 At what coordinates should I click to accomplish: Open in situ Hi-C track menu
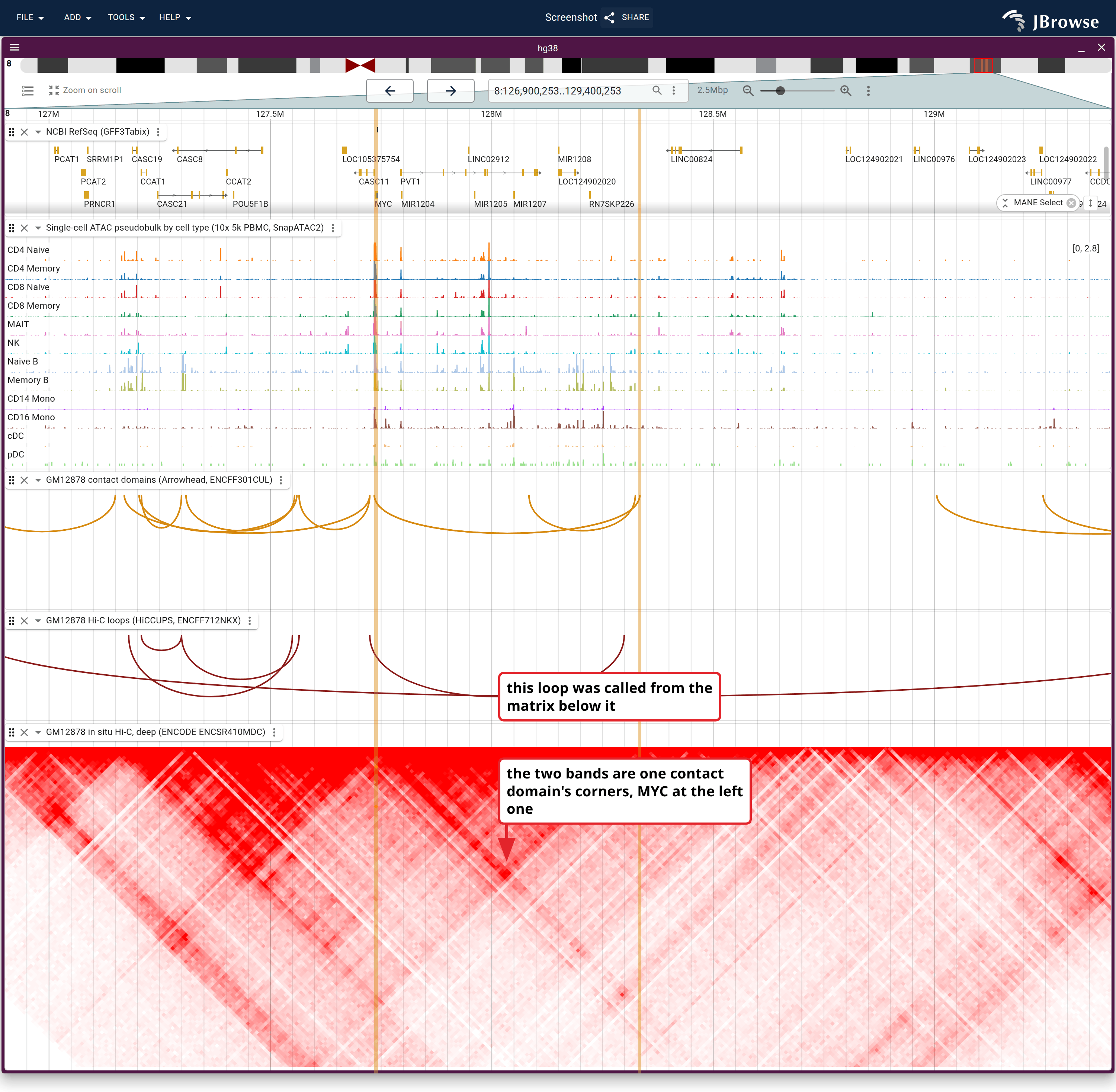point(274,732)
